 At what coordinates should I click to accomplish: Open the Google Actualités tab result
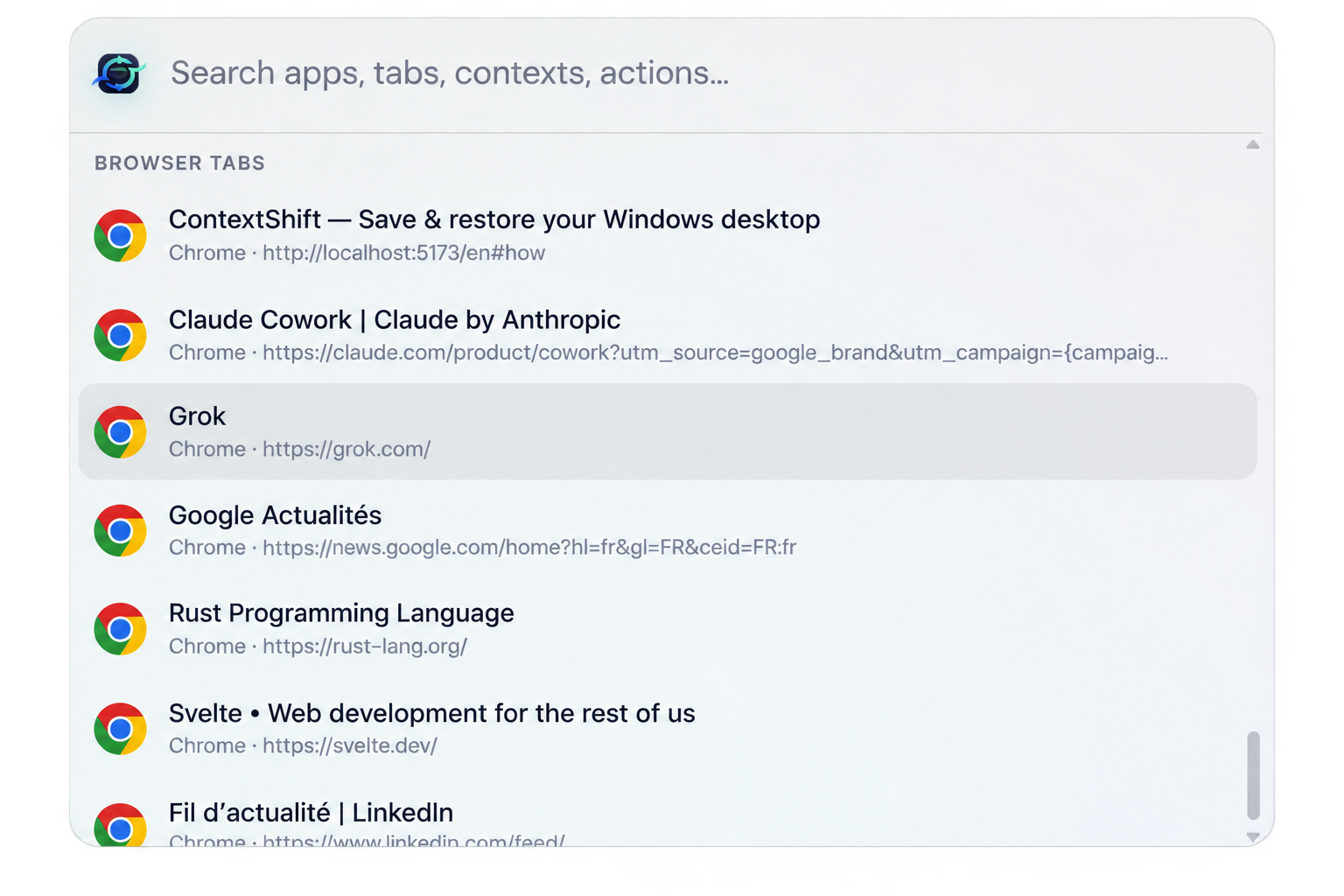click(x=668, y=530)
